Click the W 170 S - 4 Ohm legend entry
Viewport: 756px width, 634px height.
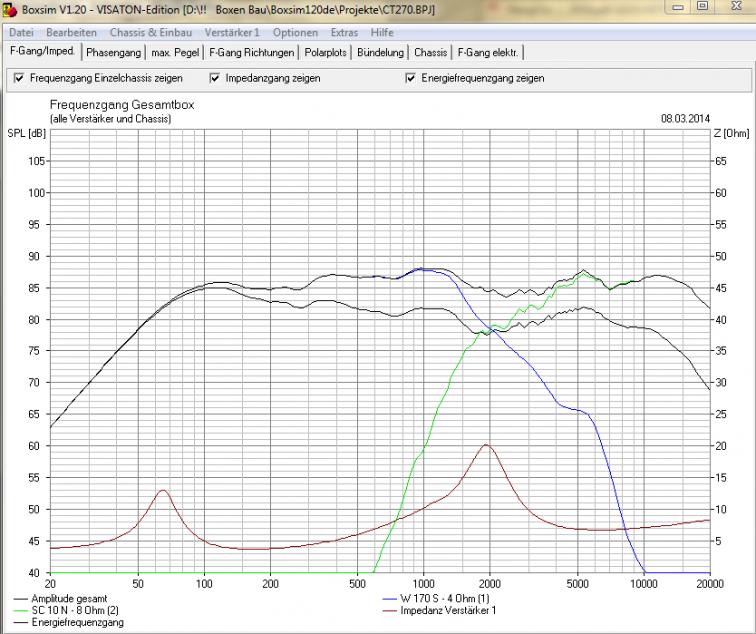pos(450,597)
